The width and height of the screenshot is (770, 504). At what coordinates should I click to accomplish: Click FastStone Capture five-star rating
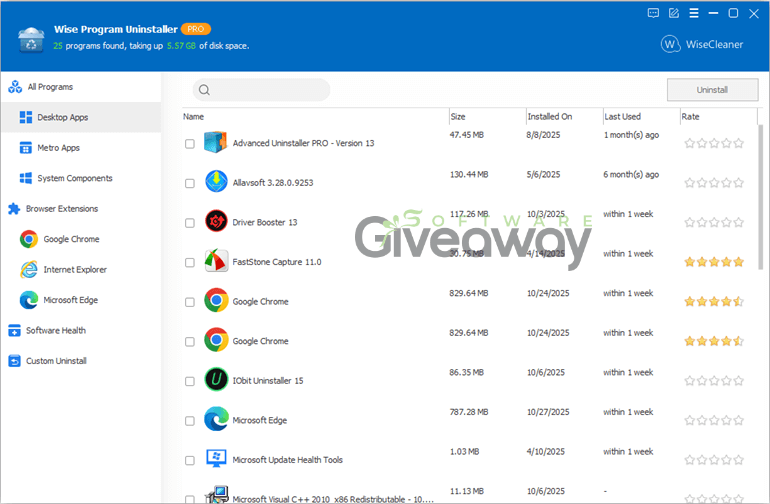coord(714,262)
